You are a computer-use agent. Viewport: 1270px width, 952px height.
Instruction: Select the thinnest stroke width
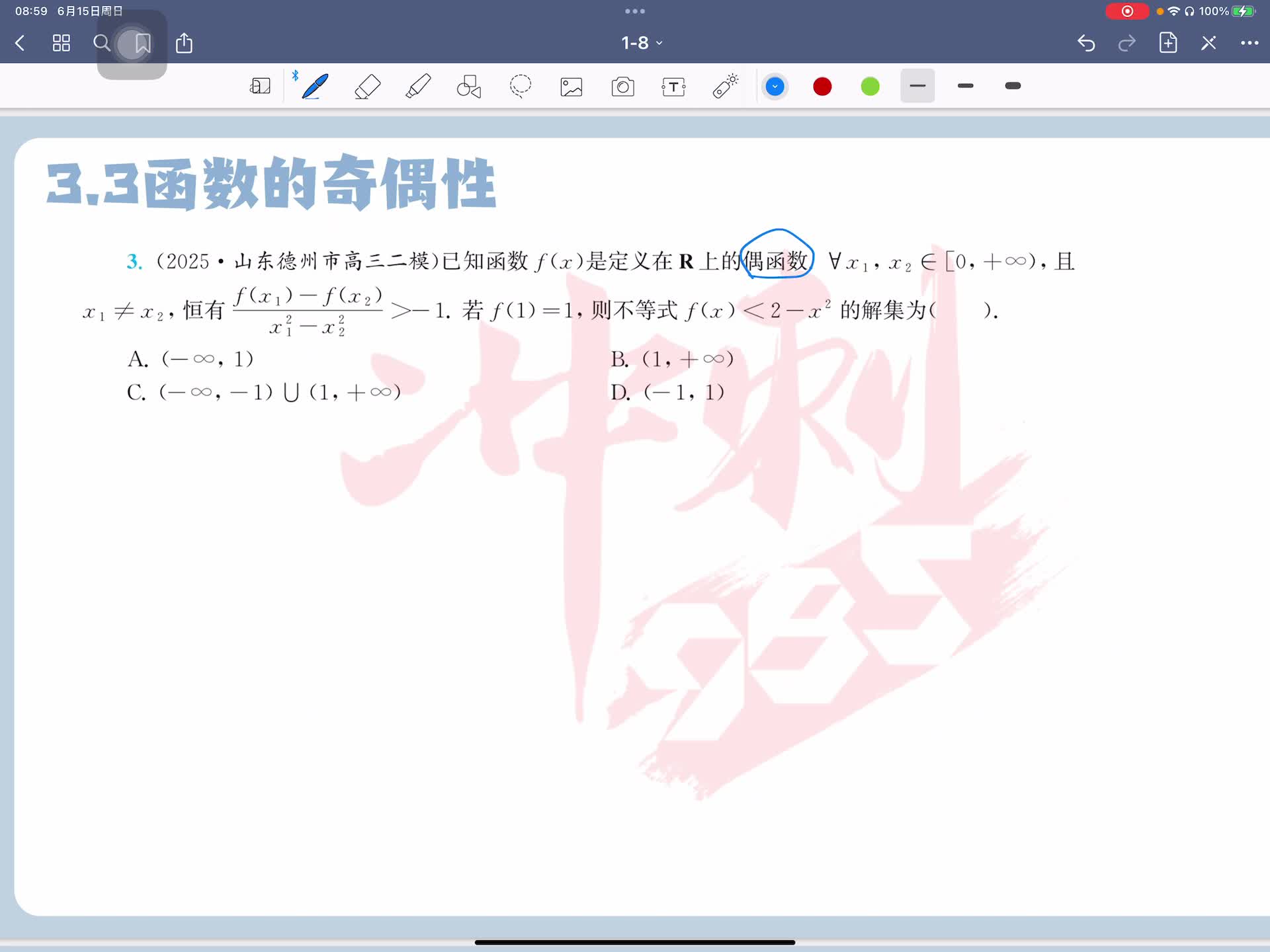[917, 86]
